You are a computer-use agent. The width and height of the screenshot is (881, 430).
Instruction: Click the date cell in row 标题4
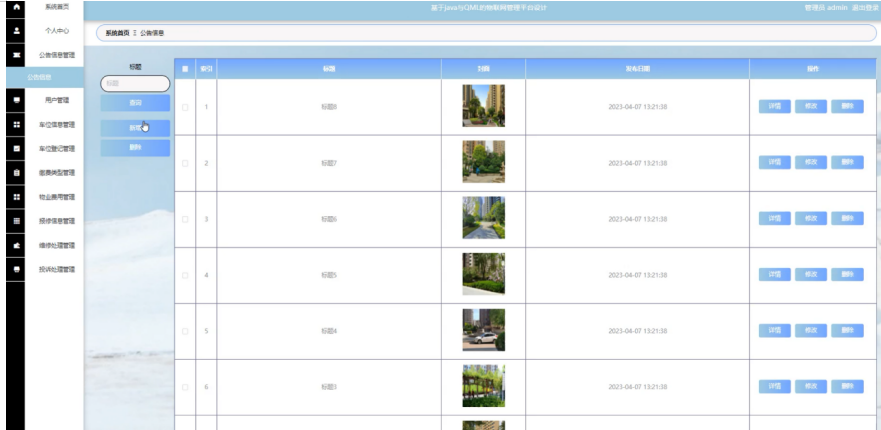click(x=638, y=331)
